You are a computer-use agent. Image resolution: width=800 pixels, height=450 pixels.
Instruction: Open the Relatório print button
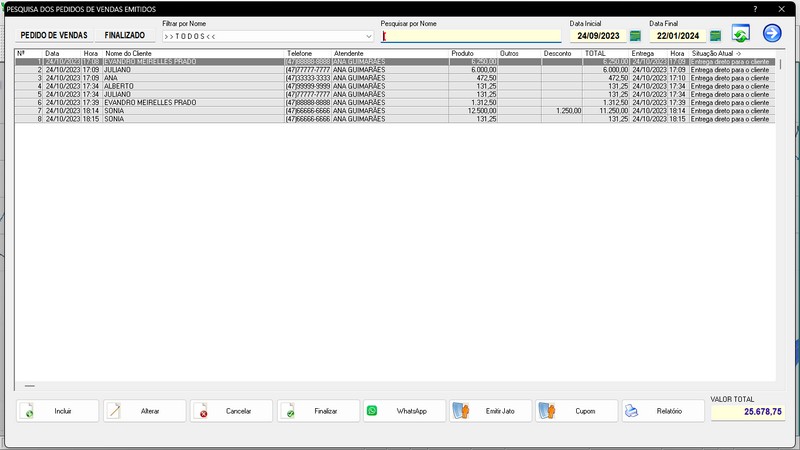663,411
